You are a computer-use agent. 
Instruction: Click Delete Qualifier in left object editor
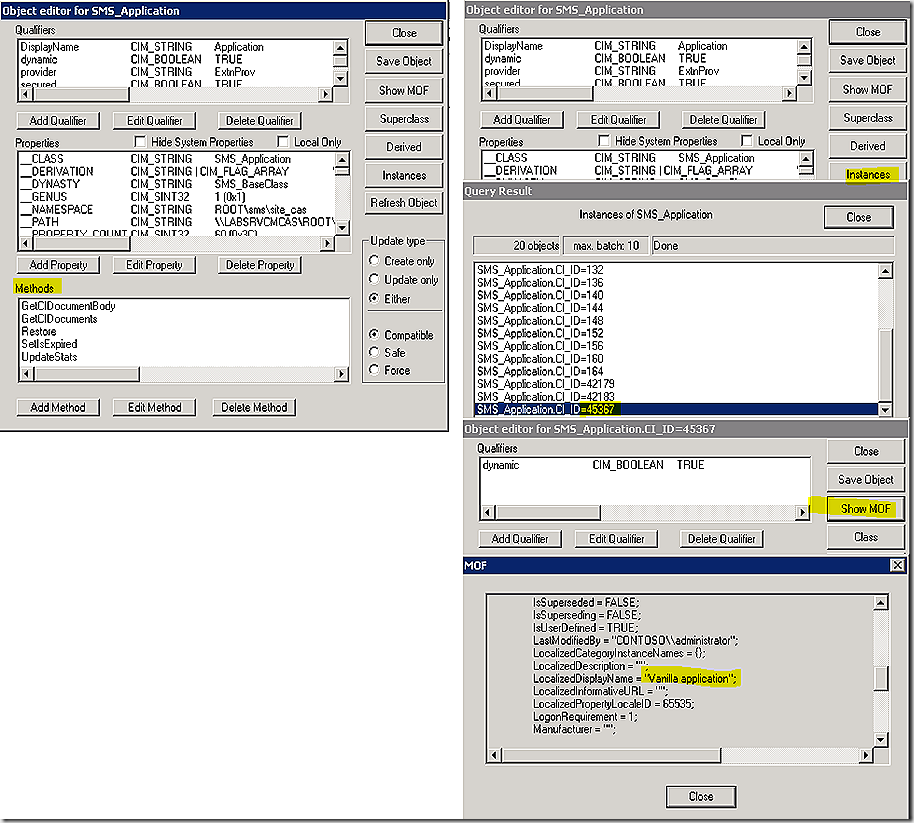tap(259, 121)
